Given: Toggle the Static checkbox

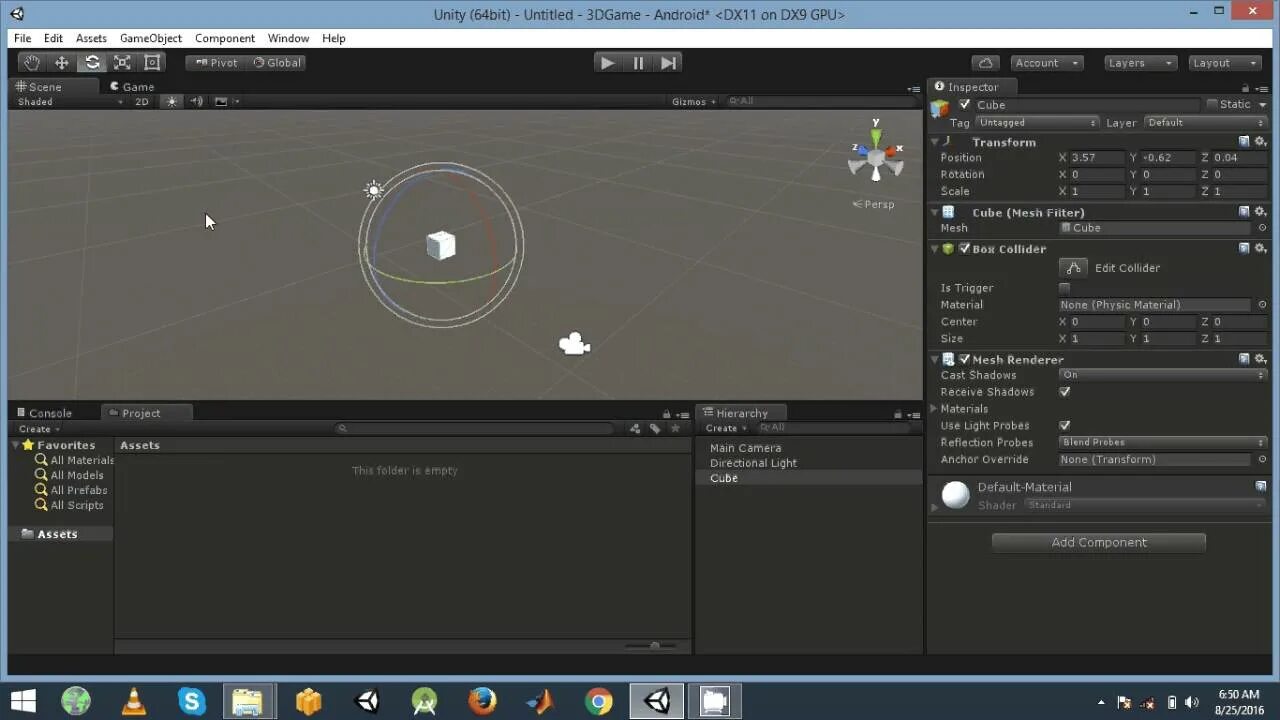Looking at the screenshot, I should coord(1212,104).
